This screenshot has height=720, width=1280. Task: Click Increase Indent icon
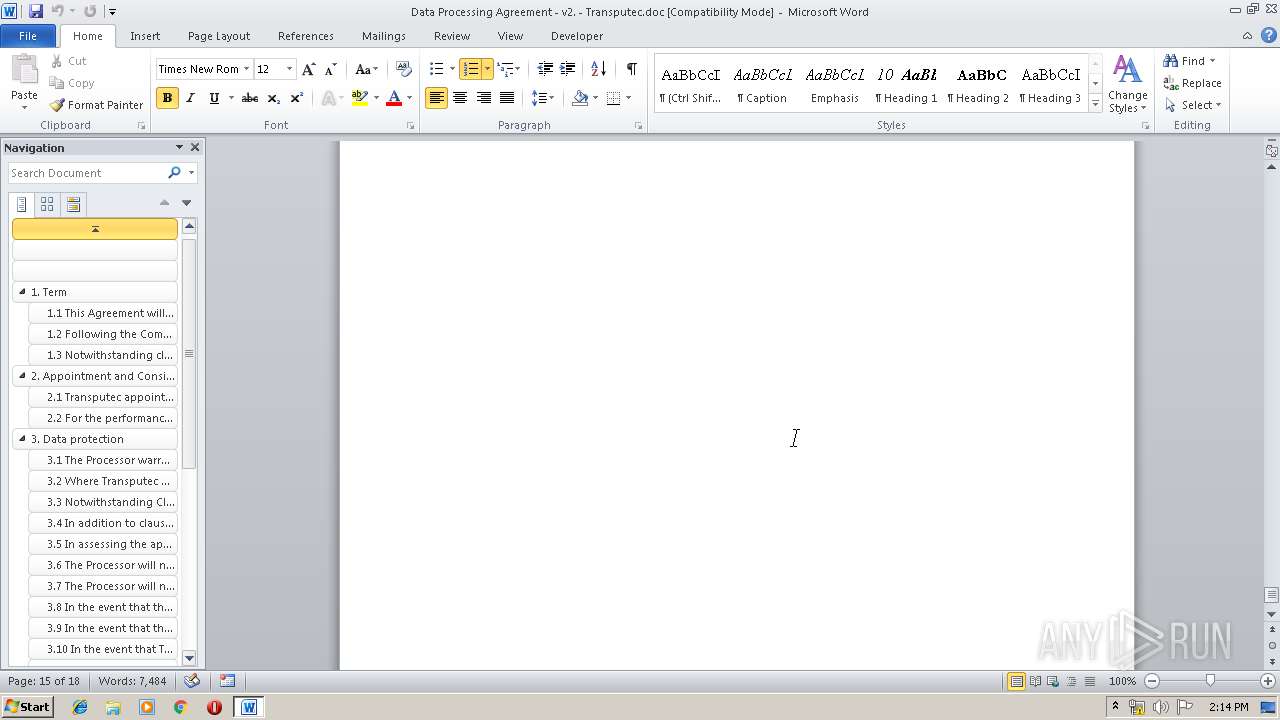567,69
